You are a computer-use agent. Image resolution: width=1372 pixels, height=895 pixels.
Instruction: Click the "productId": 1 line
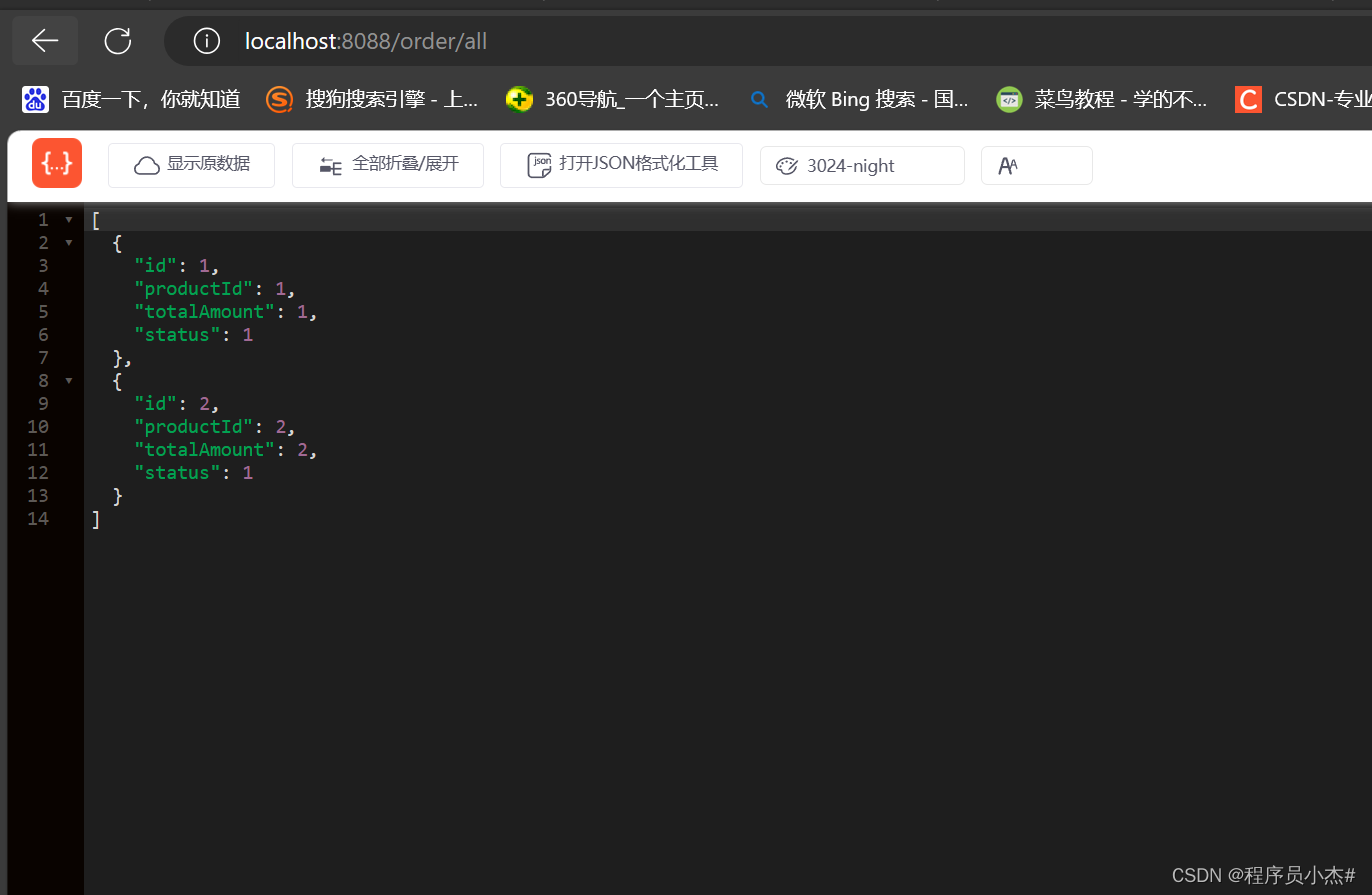click(216, 289)
